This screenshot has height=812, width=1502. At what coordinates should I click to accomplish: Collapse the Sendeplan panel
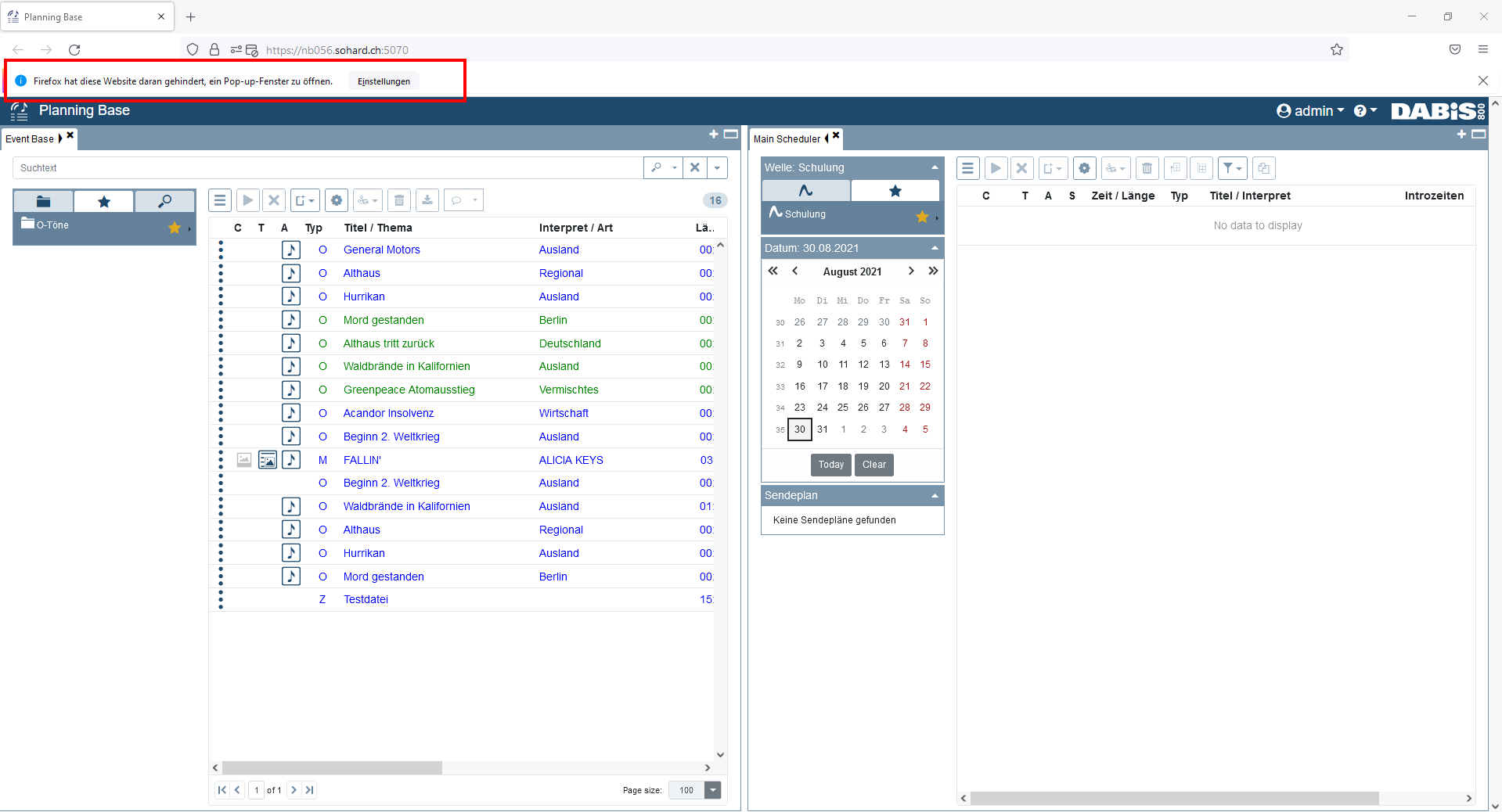pos(935,496)
